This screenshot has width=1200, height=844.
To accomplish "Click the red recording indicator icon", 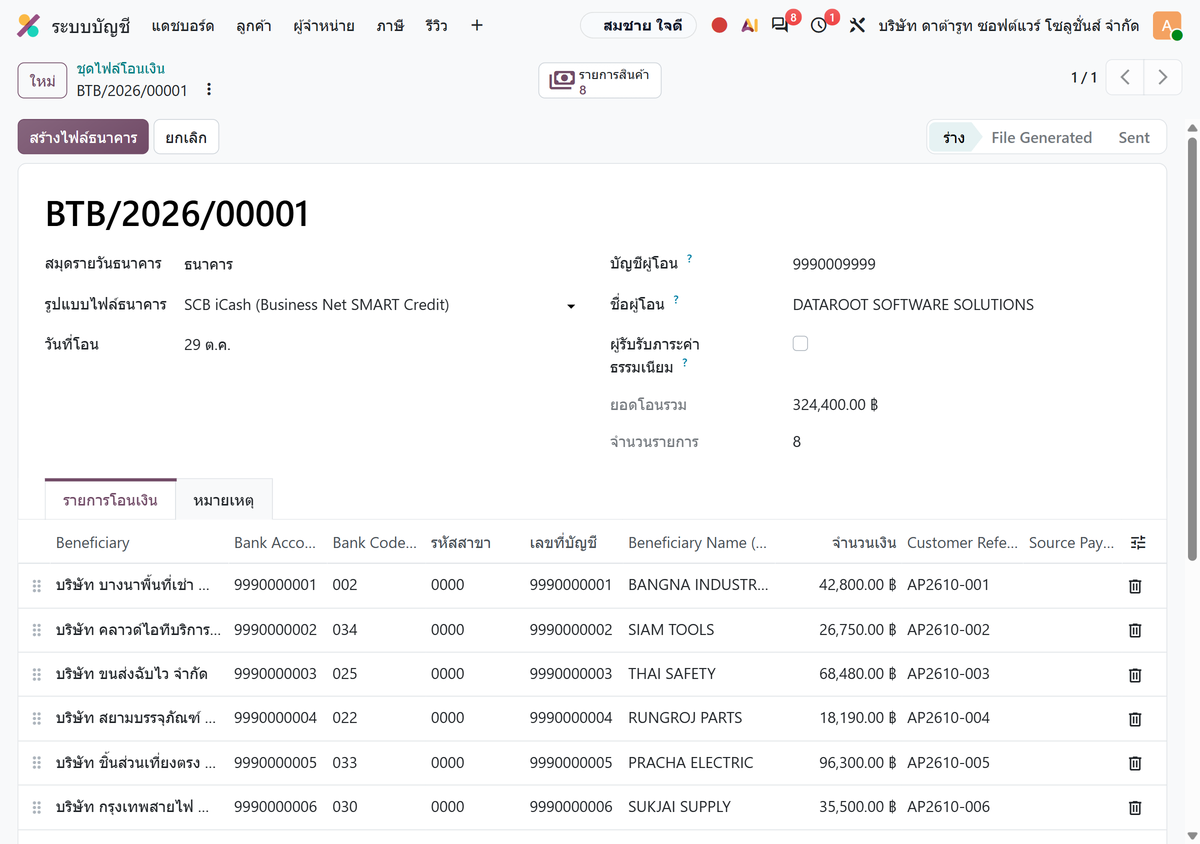I will click(x=719, y=25).
